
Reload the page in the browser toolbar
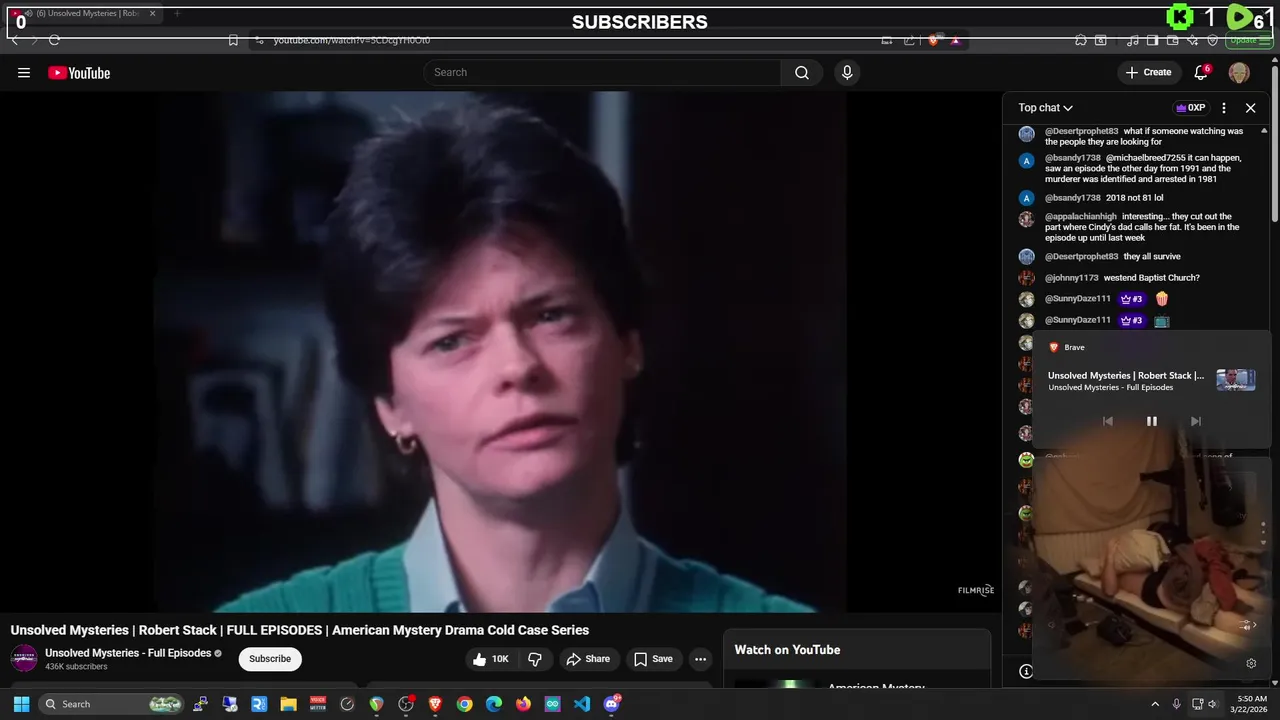[x=54, y=40]
